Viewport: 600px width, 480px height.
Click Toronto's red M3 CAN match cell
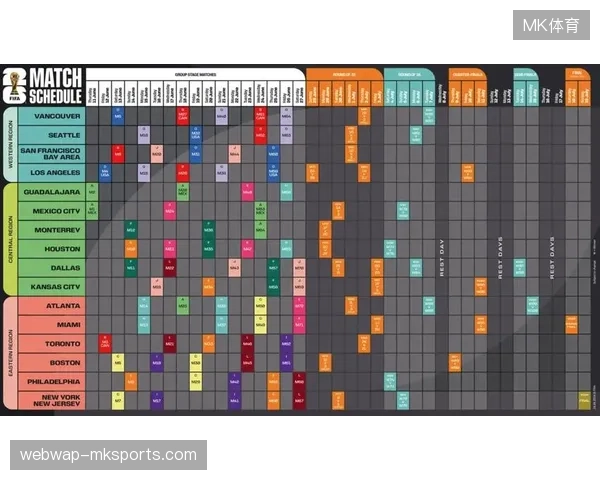[105, 344]
